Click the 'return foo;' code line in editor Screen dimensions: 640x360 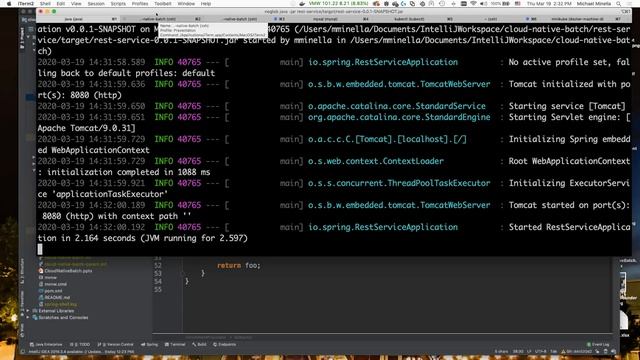239,265
